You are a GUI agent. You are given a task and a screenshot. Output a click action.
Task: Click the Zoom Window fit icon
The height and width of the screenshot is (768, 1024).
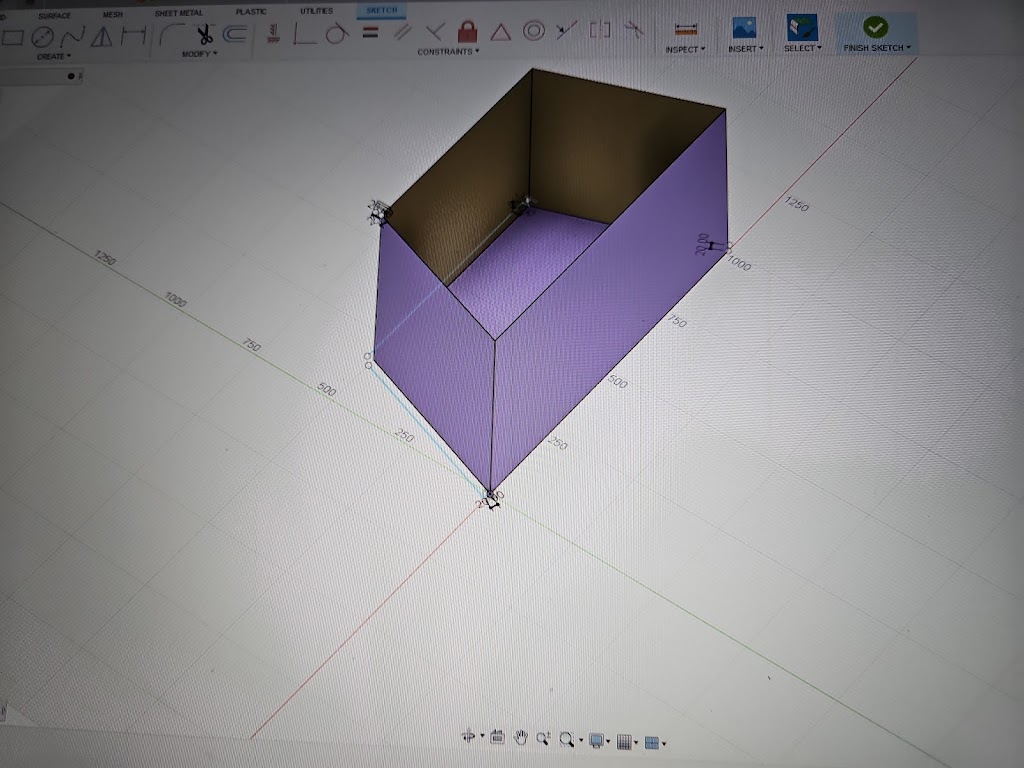[x=566, y=740]
